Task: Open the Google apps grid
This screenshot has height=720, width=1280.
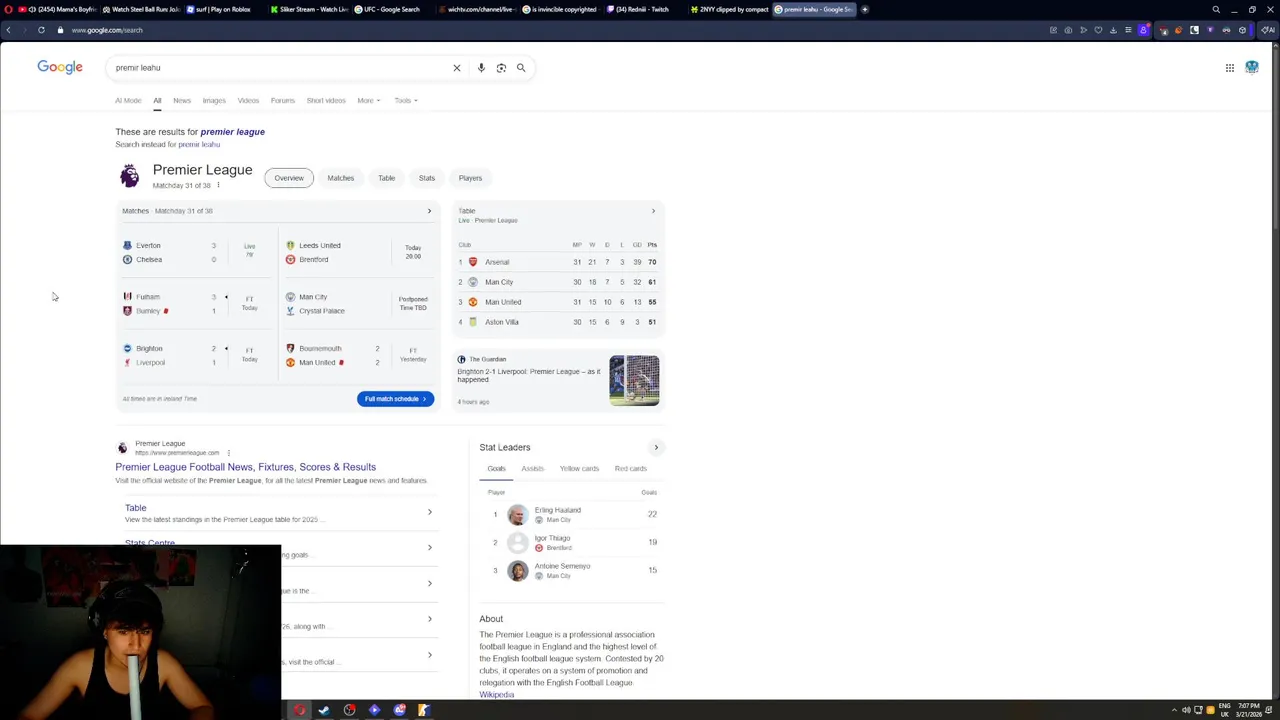Action: click(x=1230, y=68)
